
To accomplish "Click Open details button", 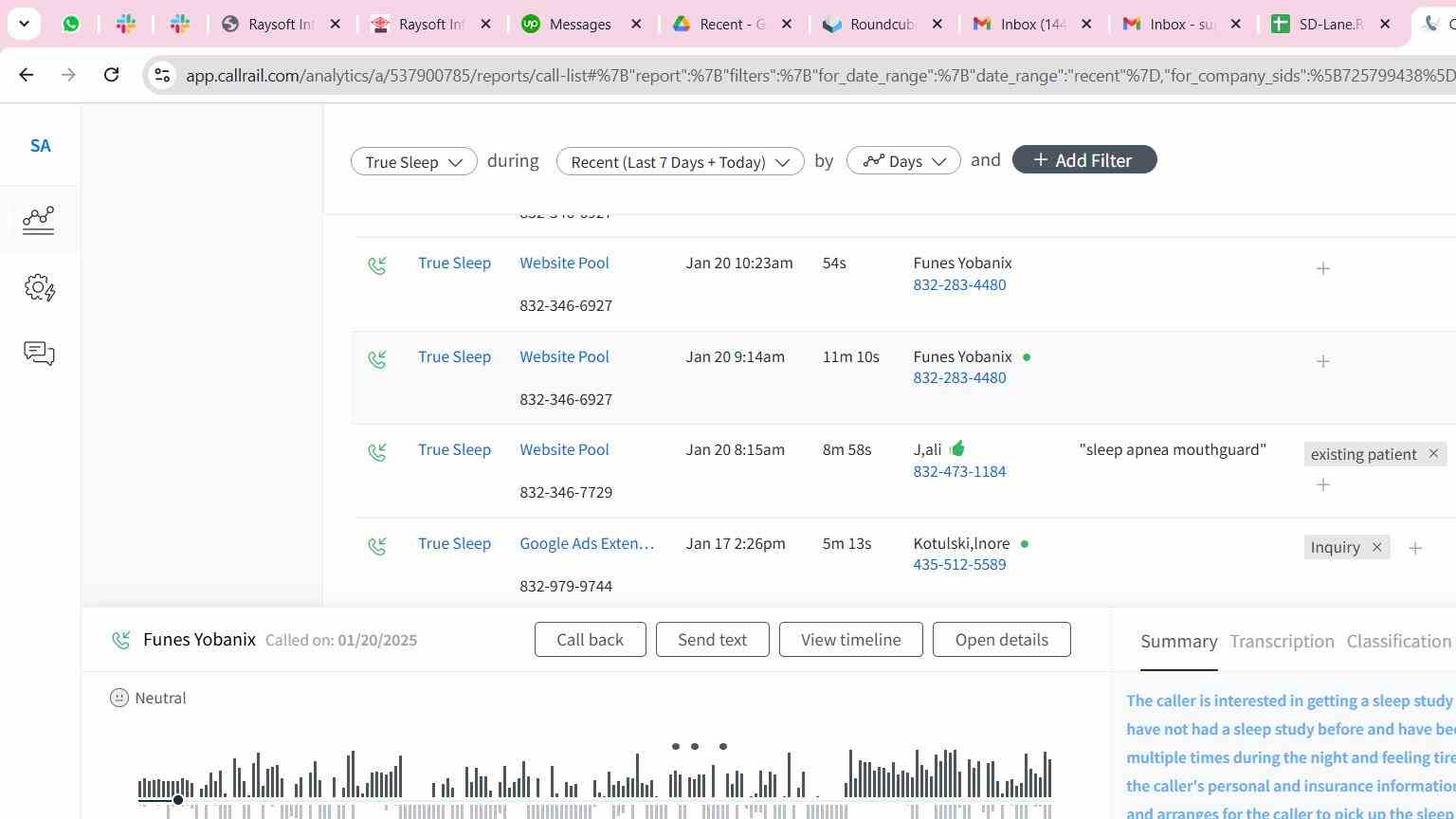I will point(1001,640).
